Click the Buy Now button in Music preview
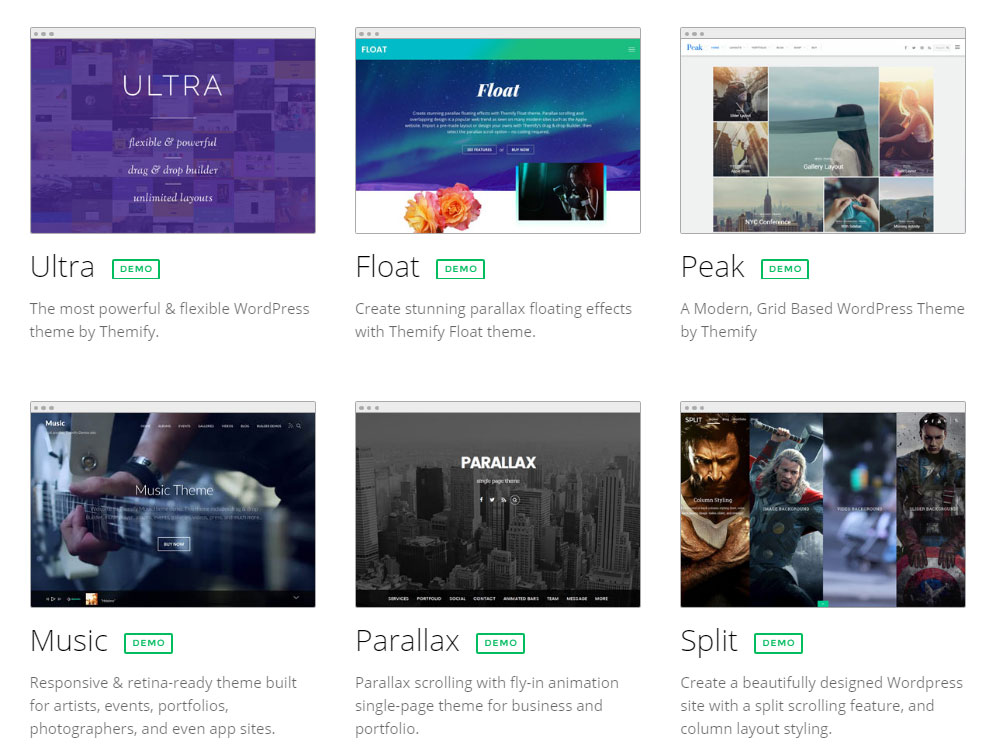Viewport: 1000px width, 756px height. tap(173, 544)
